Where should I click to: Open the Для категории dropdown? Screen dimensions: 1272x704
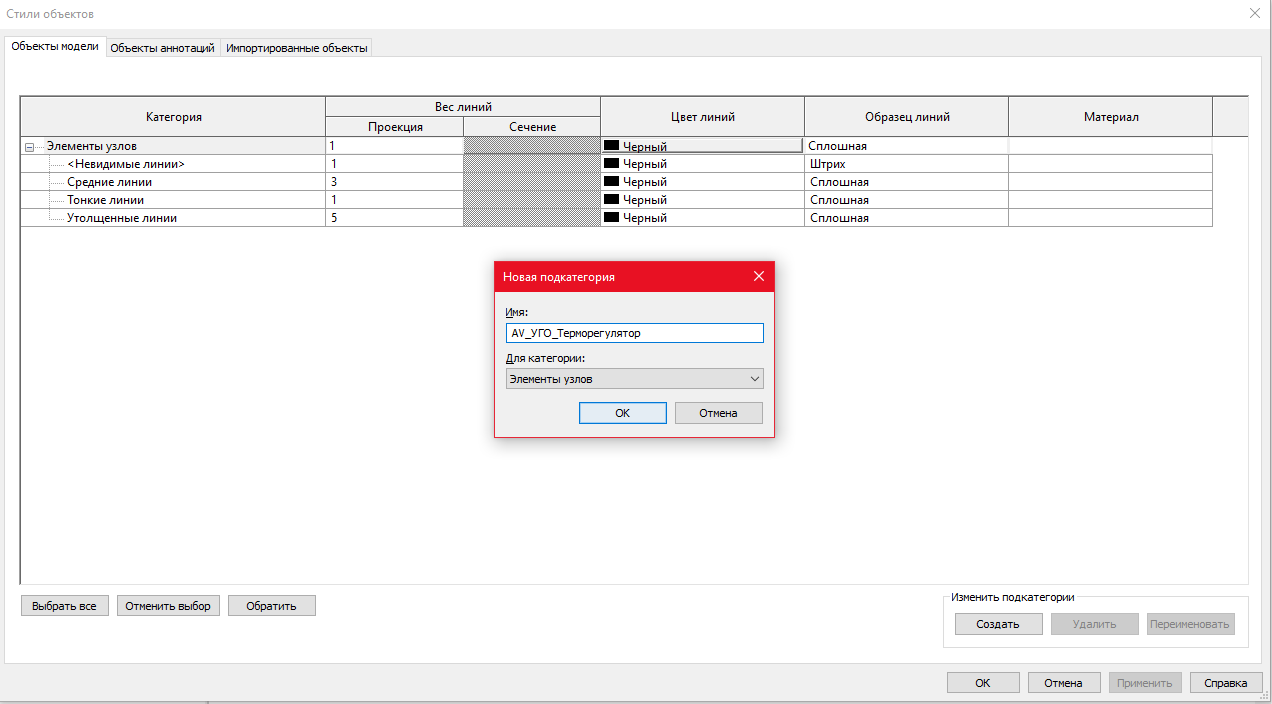coord(635,379)
